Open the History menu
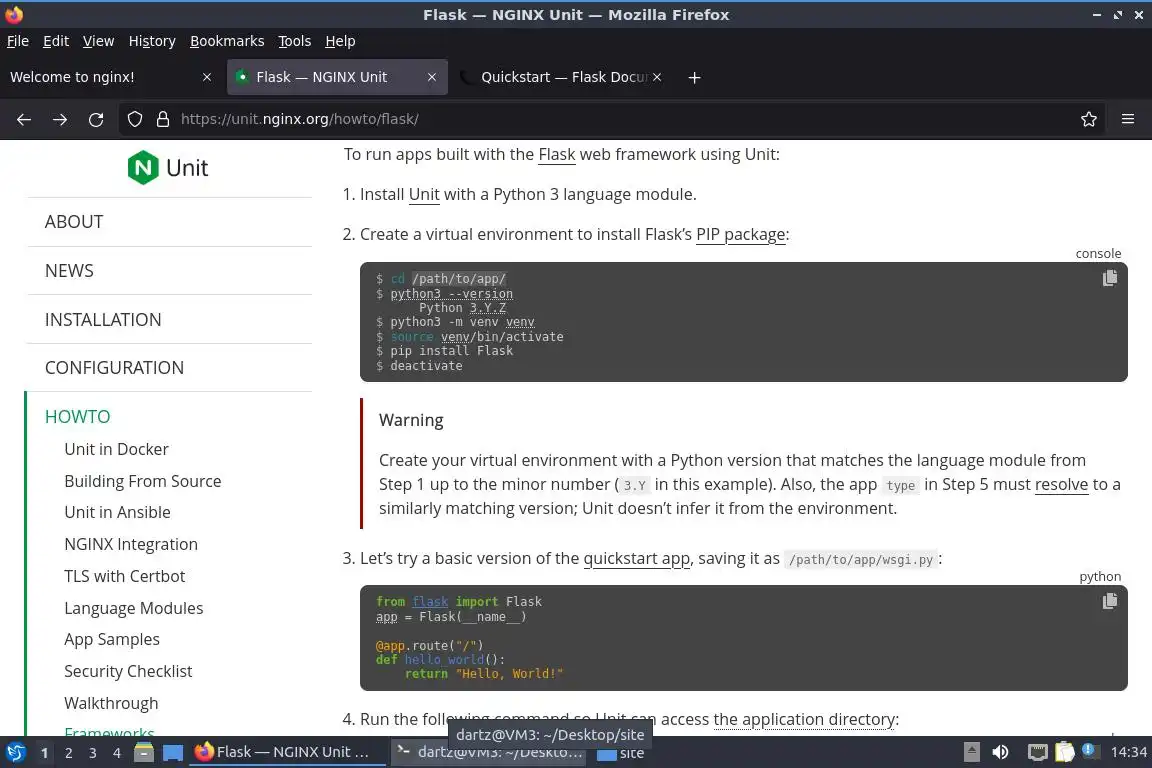Screen dimensions: 1152x768 [152, 41]
